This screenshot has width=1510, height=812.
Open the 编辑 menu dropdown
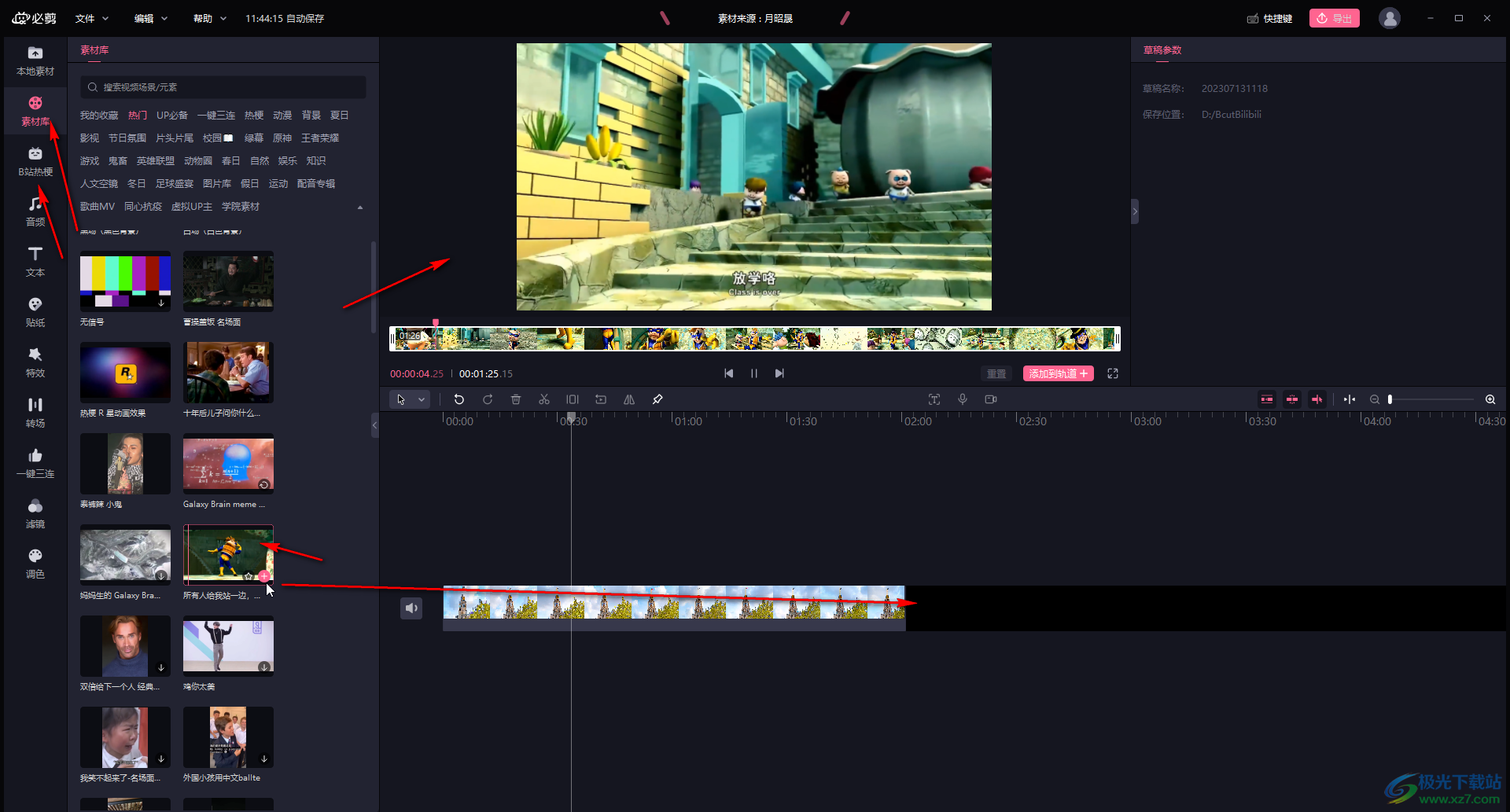point(151,18)
